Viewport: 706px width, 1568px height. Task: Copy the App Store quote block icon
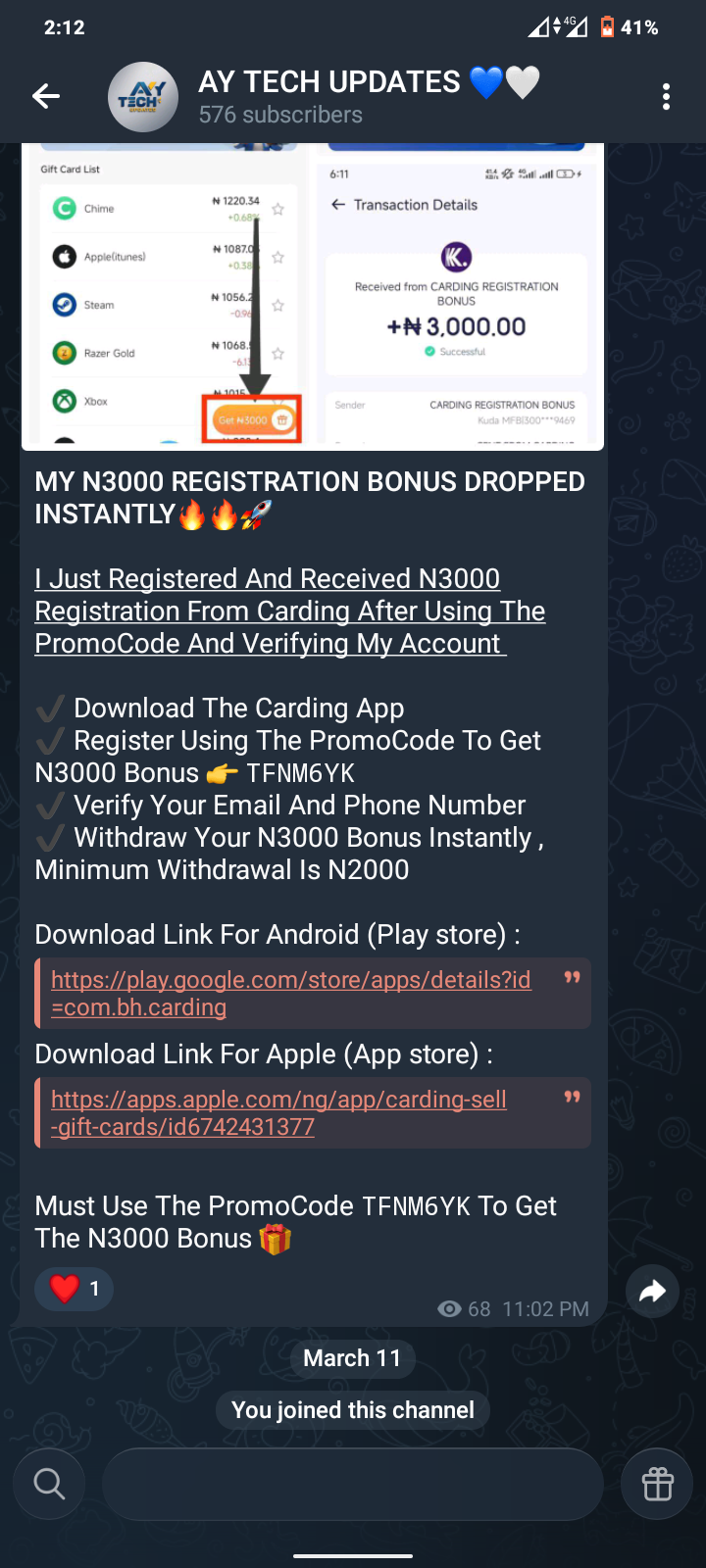tap(572, 1097)
